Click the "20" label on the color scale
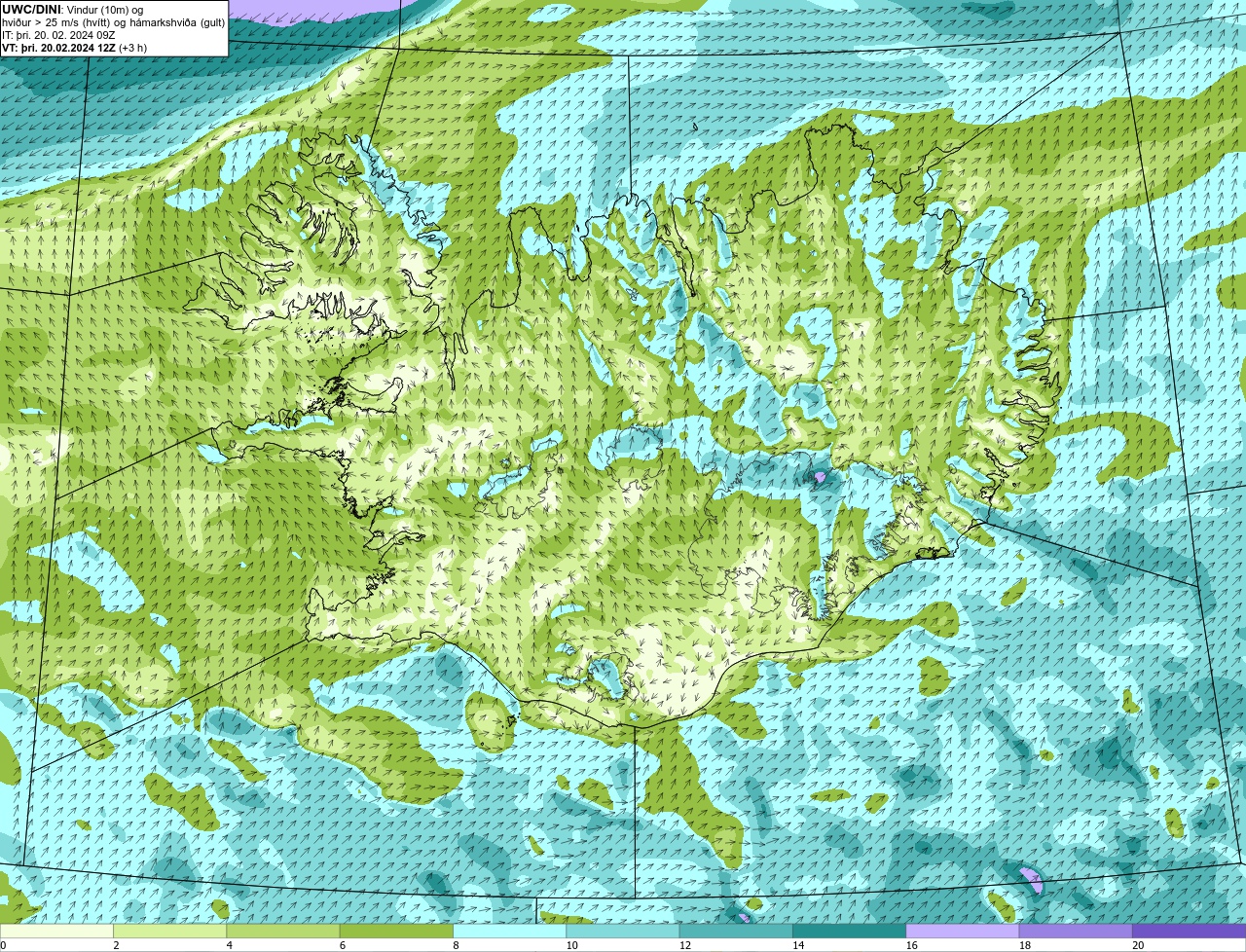 click(1138, 945)
